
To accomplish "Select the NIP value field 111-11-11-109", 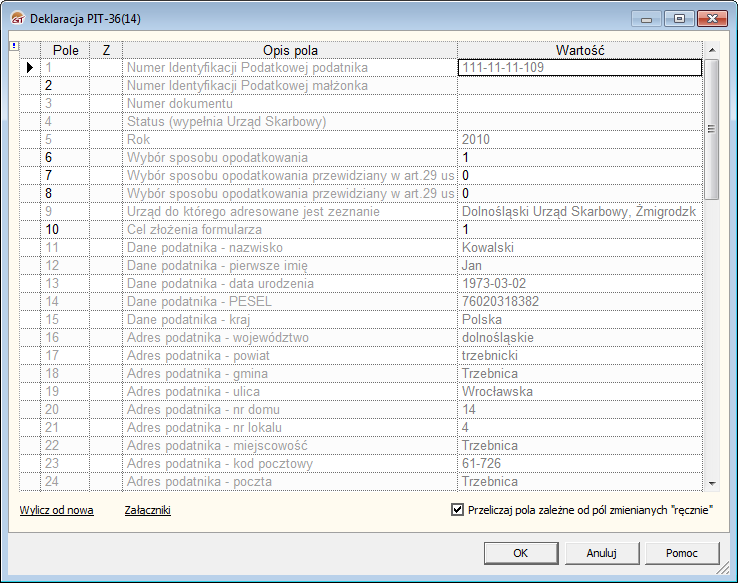I will pyautogui.click(x=580, y=68).
